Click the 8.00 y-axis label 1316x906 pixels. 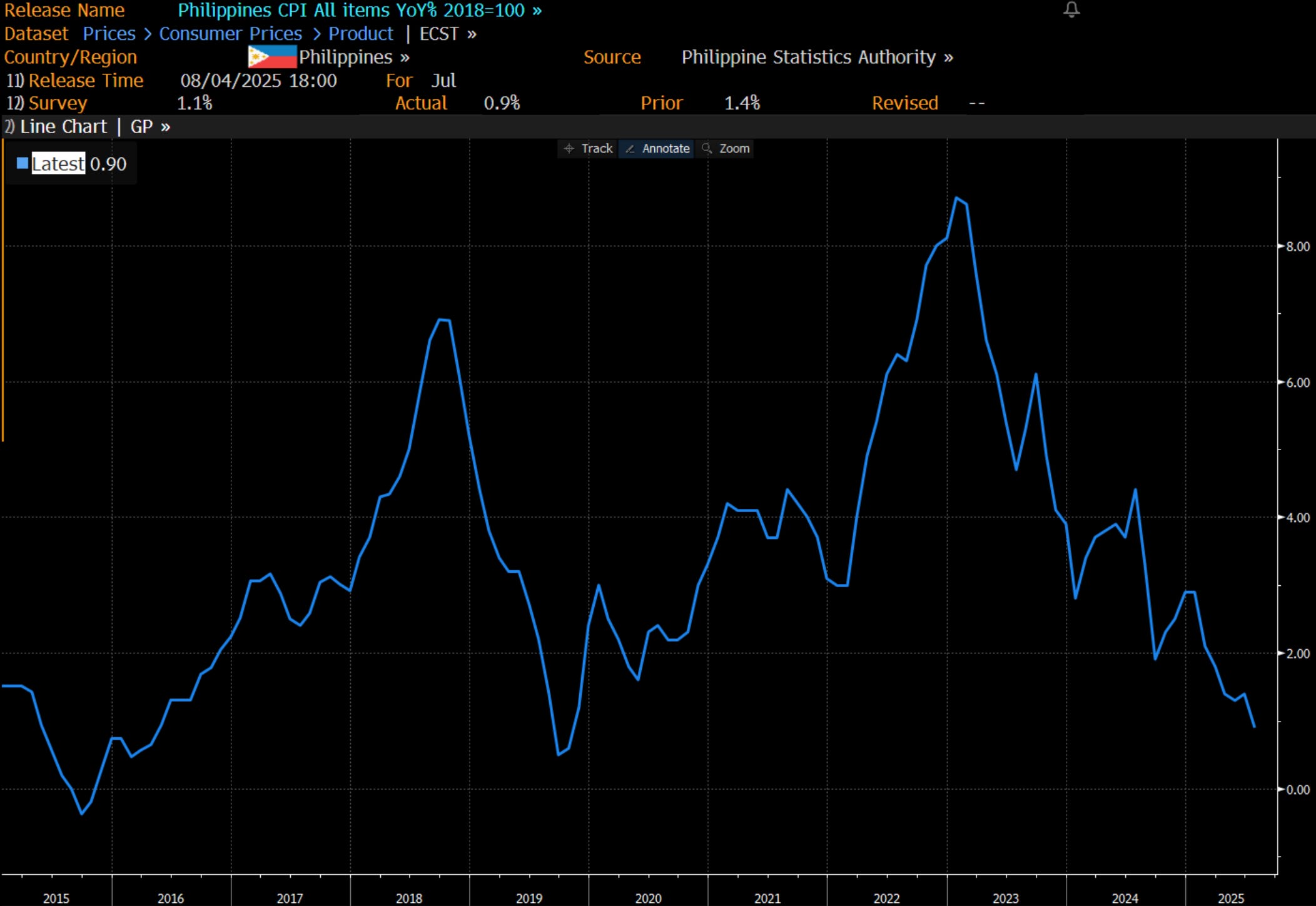1298,246
